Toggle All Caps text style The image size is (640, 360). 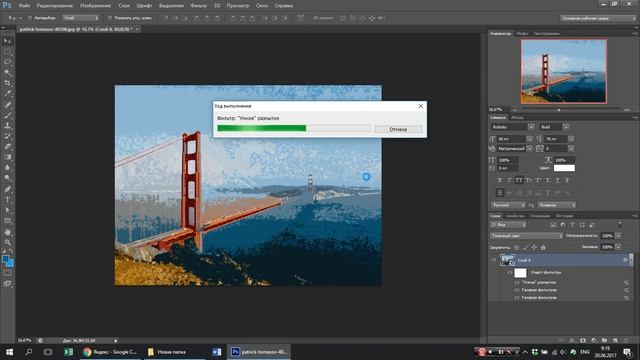click(x=519, y=180)
